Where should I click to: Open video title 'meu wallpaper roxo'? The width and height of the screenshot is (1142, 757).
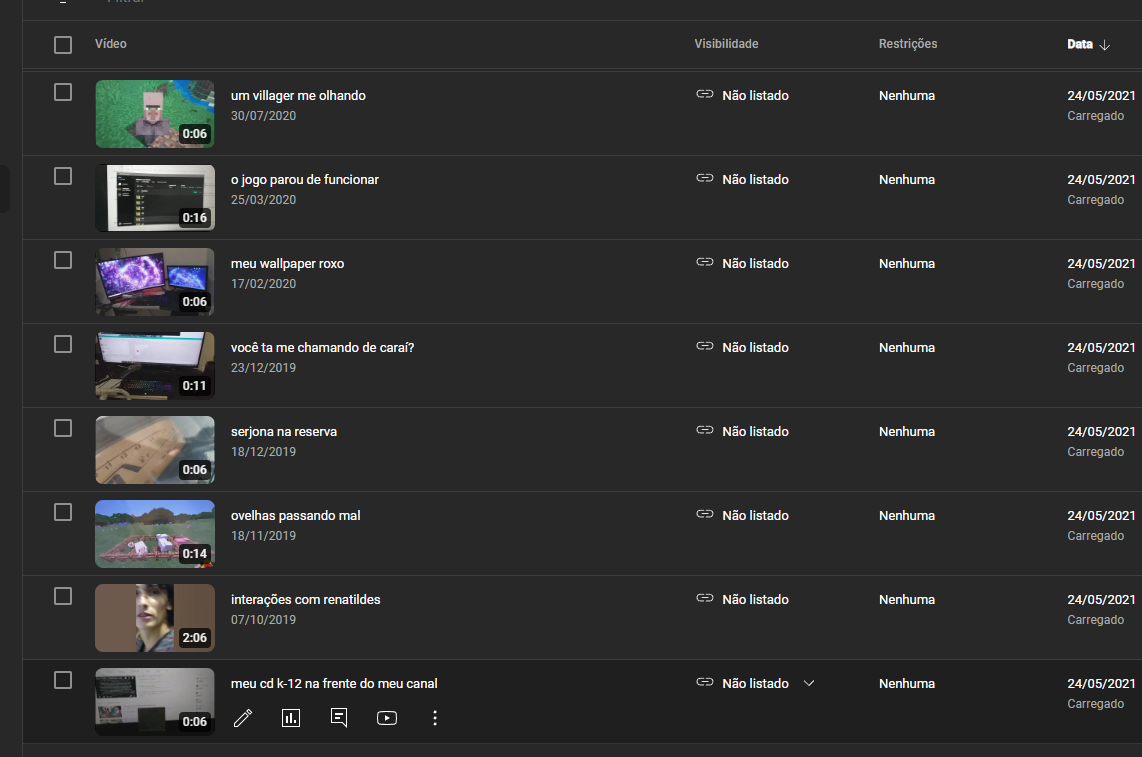coord(287,263)
